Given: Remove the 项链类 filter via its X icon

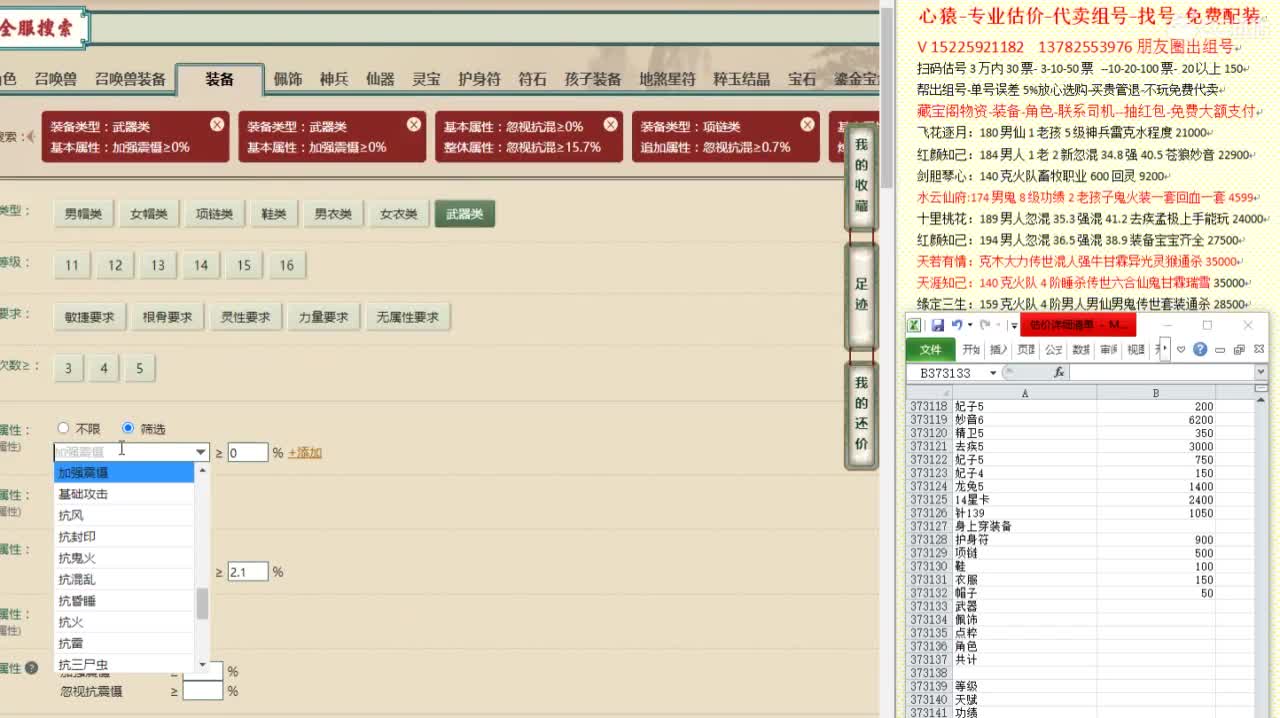Looking at the screenshot, I should (x=806, y=125).
